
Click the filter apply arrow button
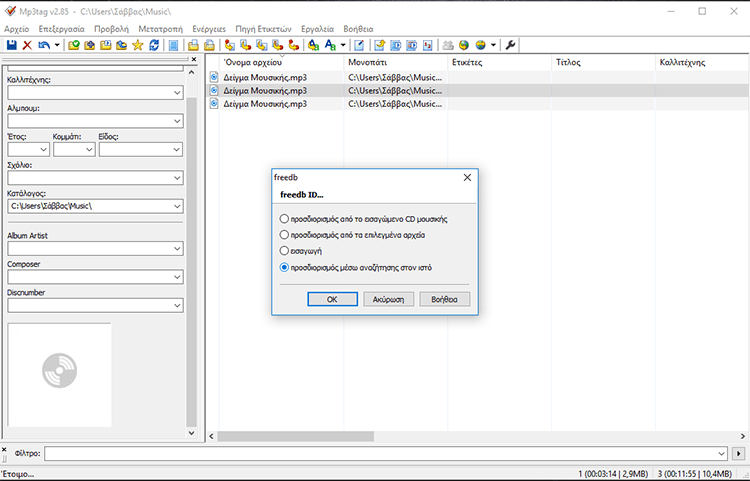pos(739,453)
